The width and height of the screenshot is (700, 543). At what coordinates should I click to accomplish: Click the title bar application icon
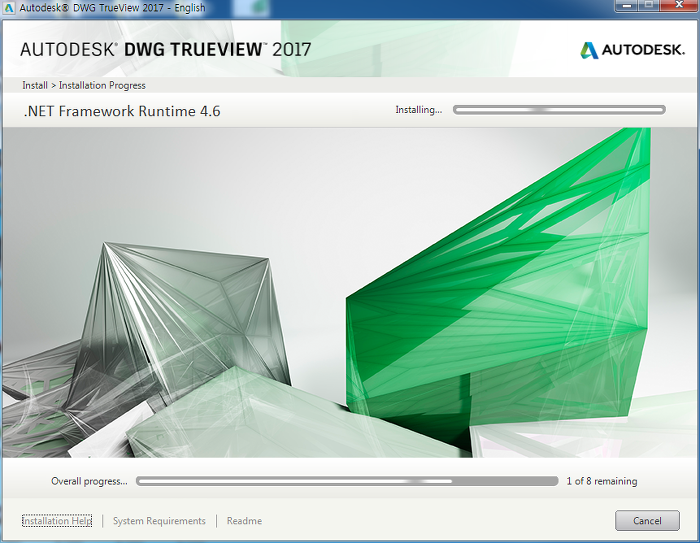[x=9, y=8]
